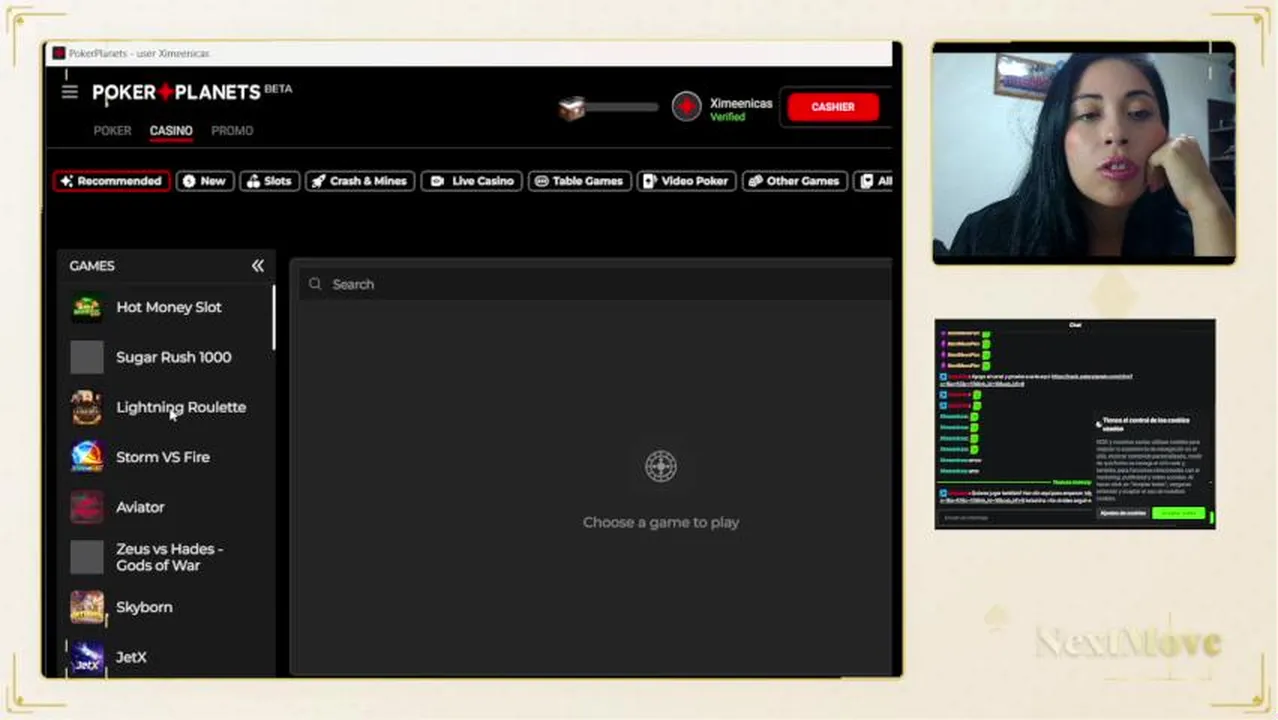The image size is (1278, 720).
Task: Open Storm VS Fire from list
Action: coord(163,457)
